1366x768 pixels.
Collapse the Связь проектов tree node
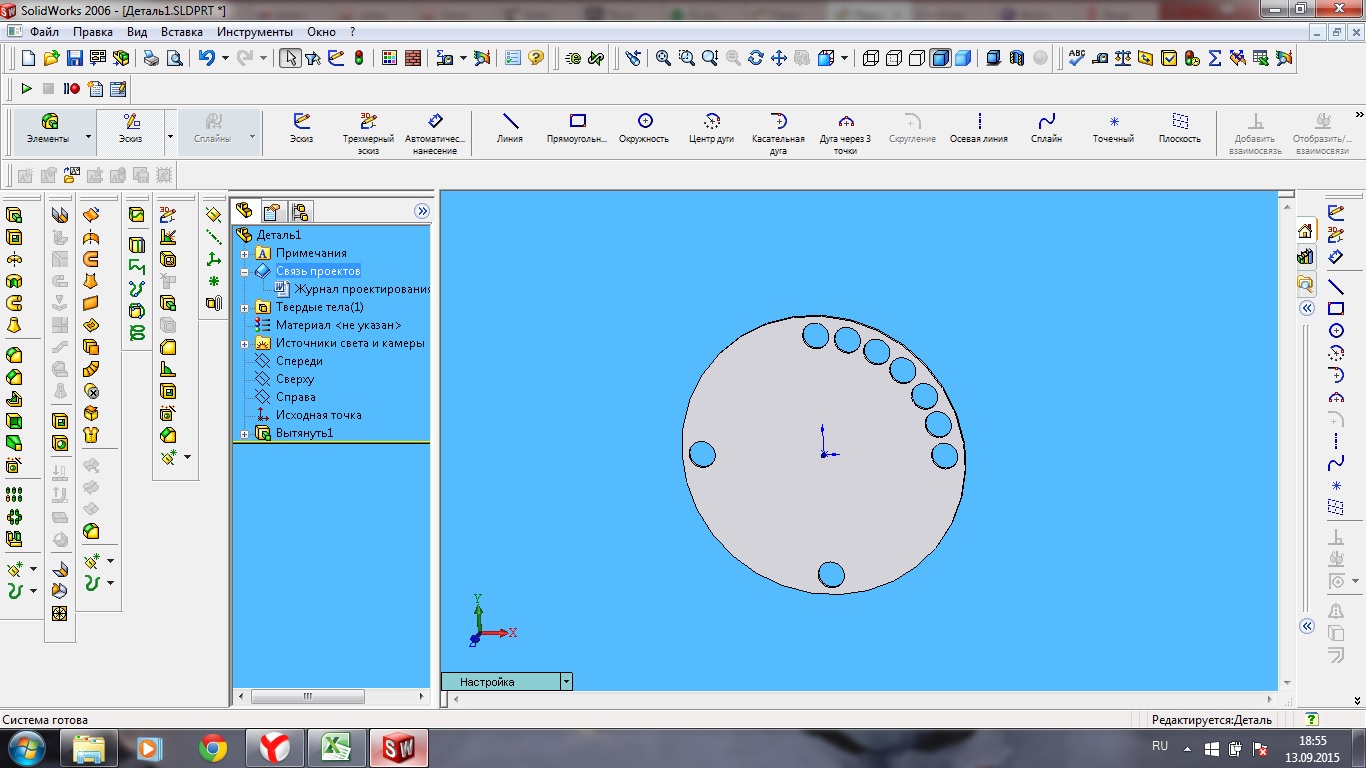(245, 271)
